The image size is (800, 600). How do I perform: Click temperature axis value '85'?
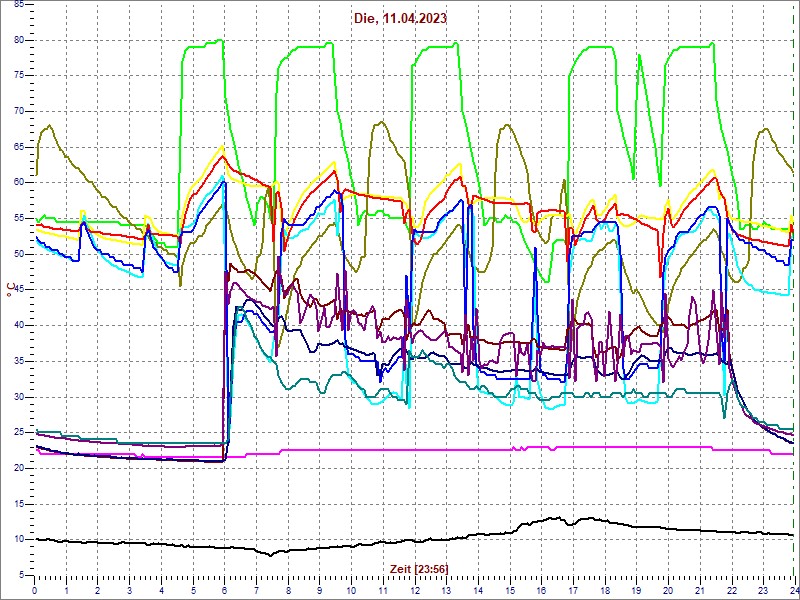click(19, 4)
